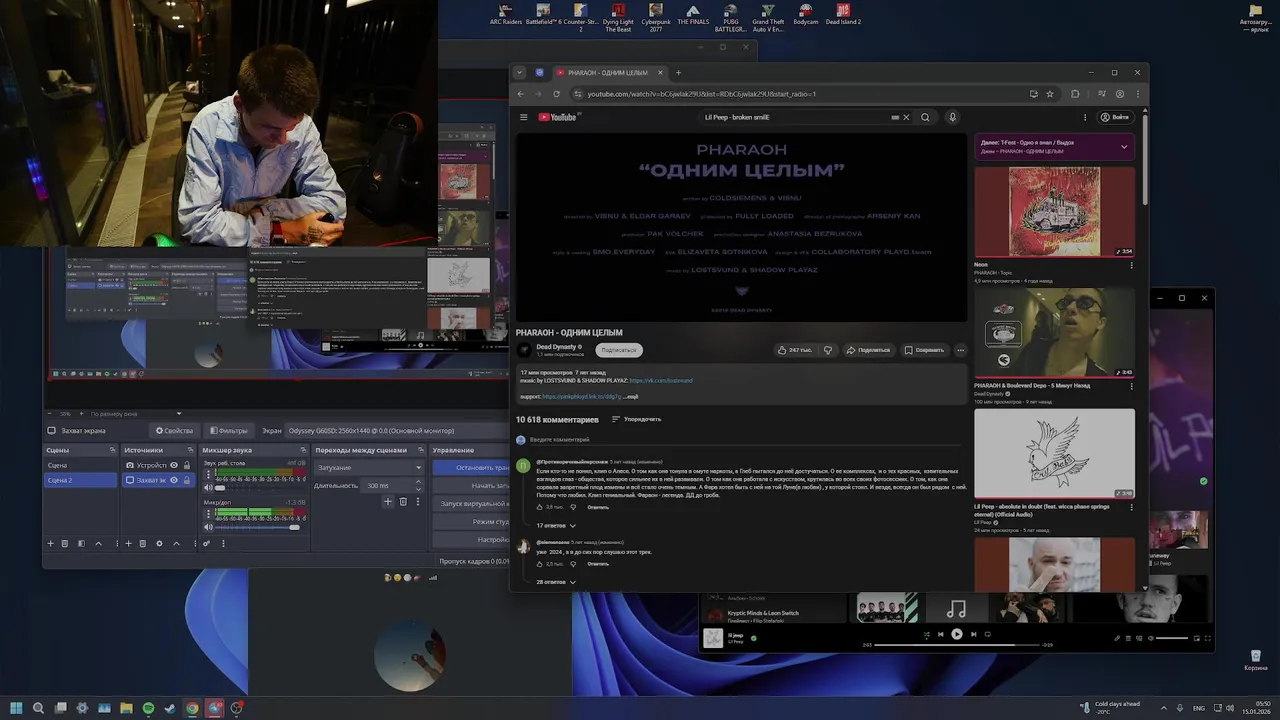Dislike the PHARAOH video

coord(827,350)
